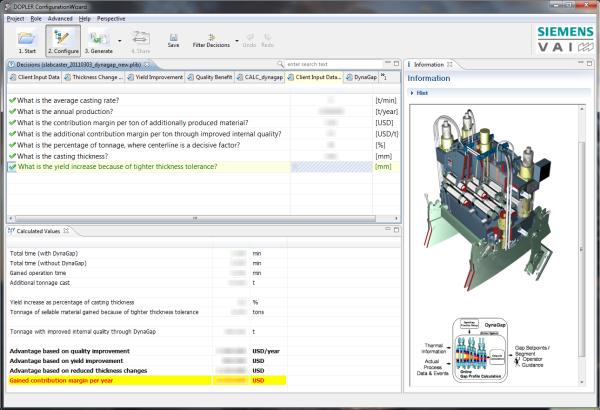
Task: Select the Total time (with DynaGap) row
Action: coord(147,253)
